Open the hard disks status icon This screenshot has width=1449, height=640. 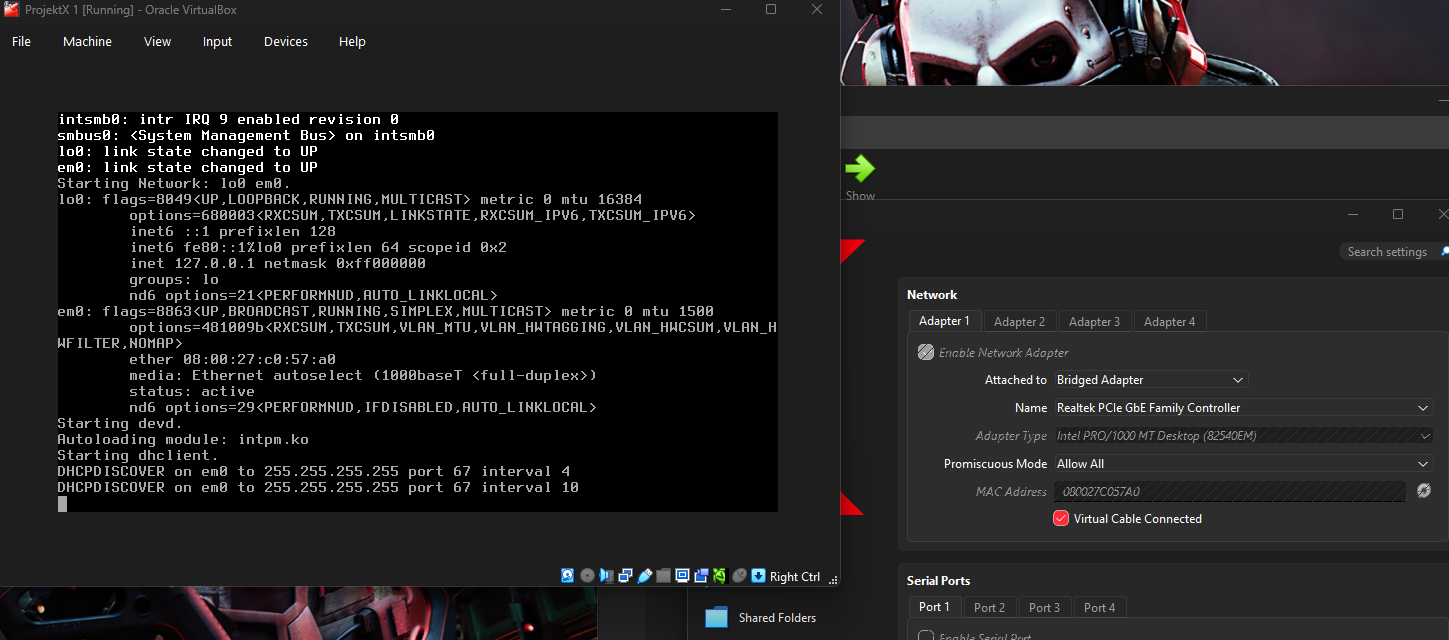point(567,575)
